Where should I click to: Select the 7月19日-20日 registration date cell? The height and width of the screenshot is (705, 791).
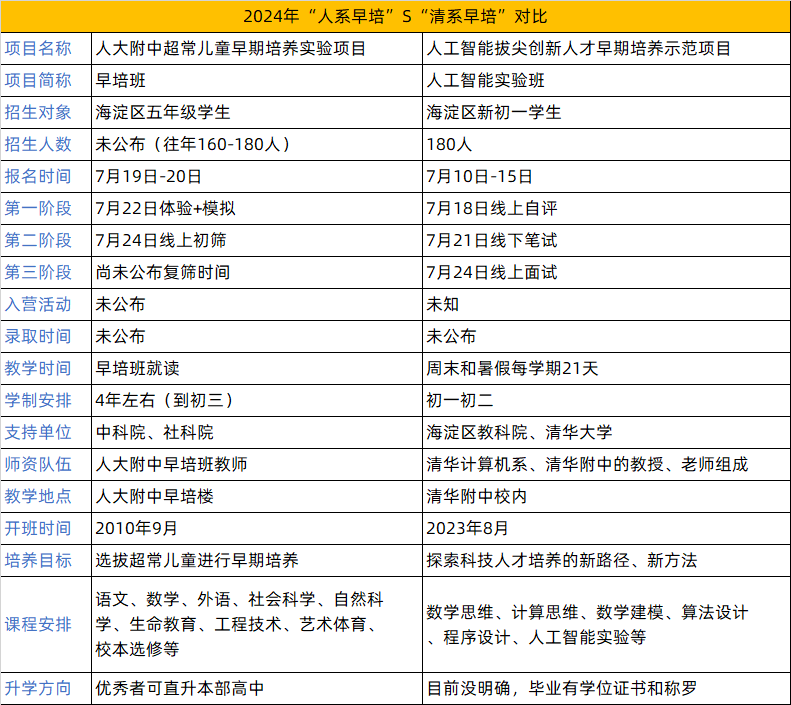click(149, 176)
